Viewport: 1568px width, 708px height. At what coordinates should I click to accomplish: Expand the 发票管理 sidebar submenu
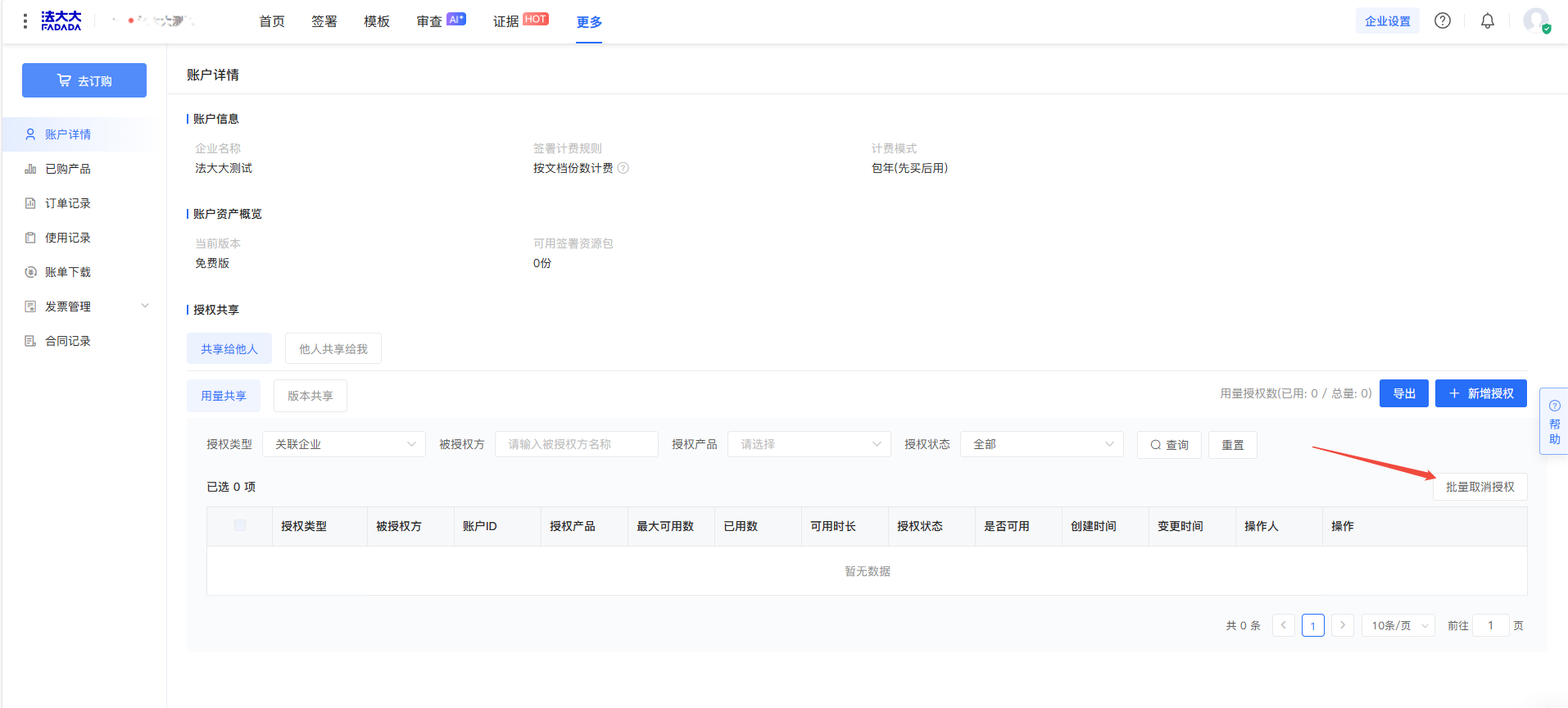[x=145, y=306]
